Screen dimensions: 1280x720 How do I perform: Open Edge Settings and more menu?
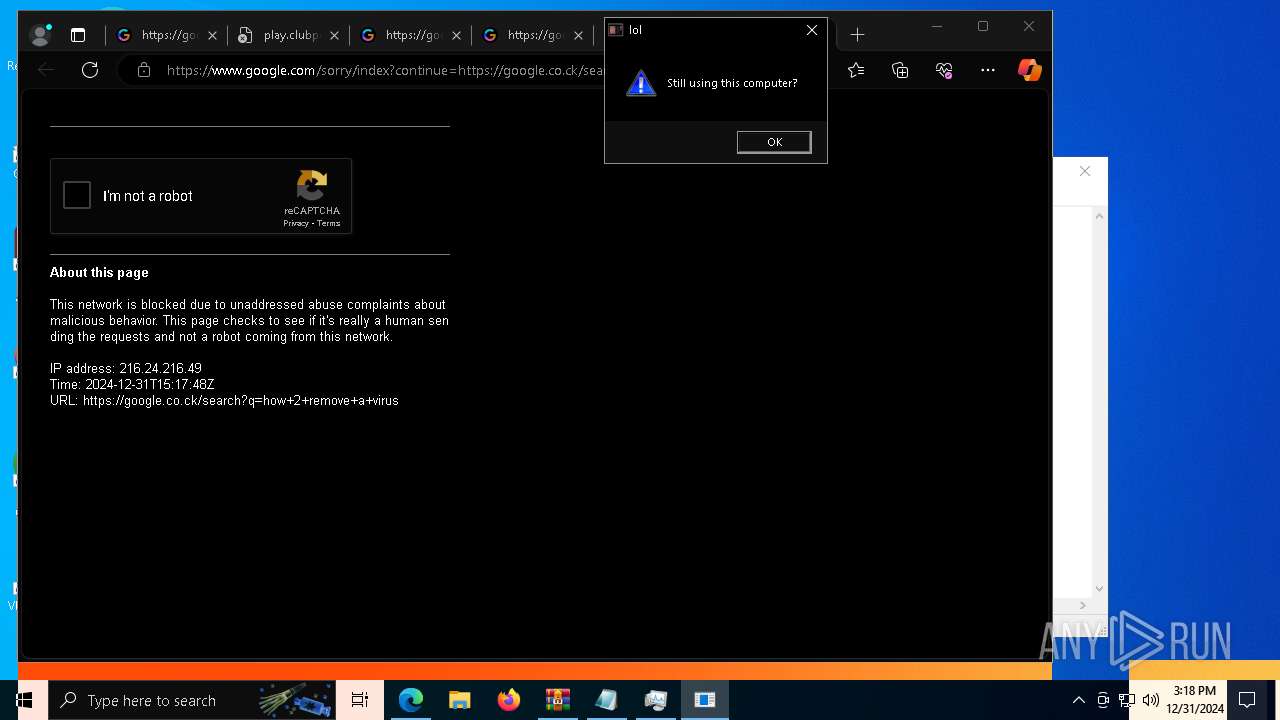tap(988, 70)
